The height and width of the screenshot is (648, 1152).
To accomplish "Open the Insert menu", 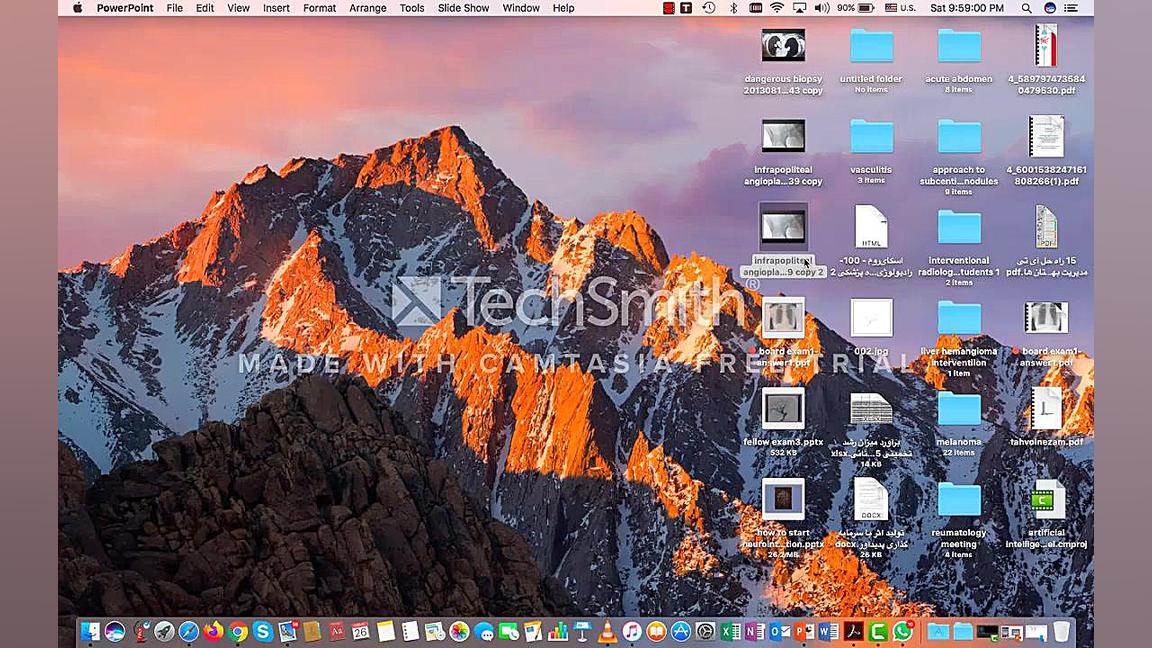I will (x=276, y=8).
